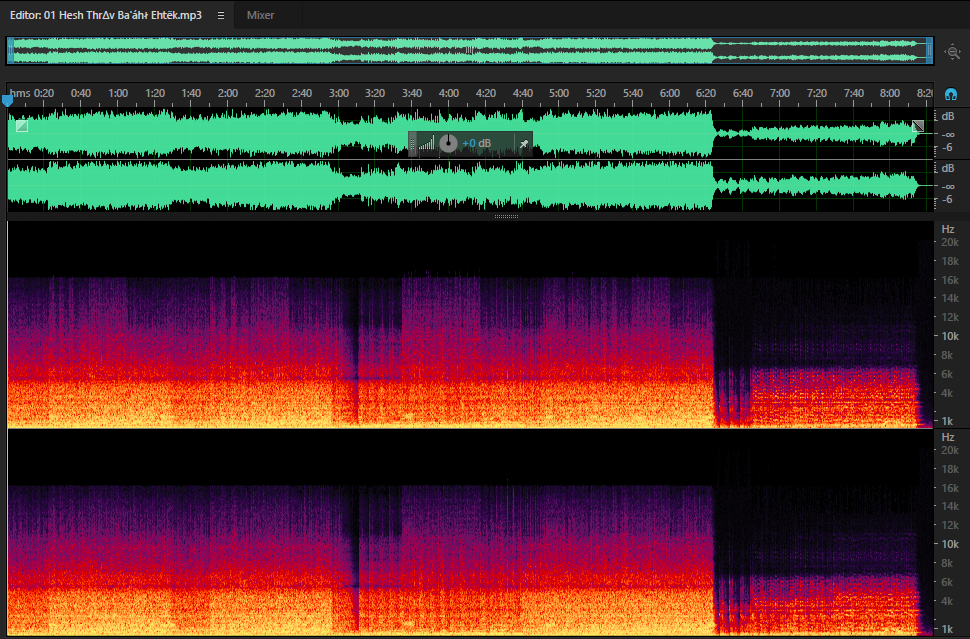
Task: Click the hms time format label
Action: [x=20, y=93]
